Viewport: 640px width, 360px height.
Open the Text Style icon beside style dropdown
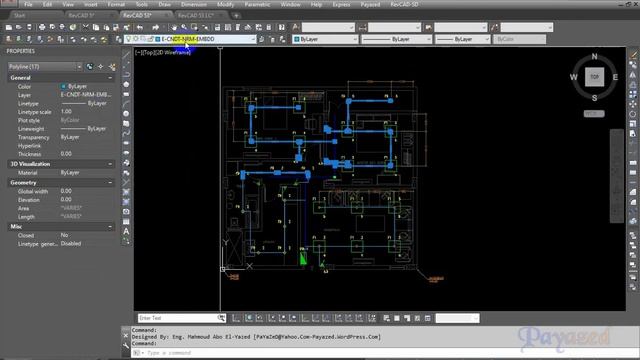296,27
